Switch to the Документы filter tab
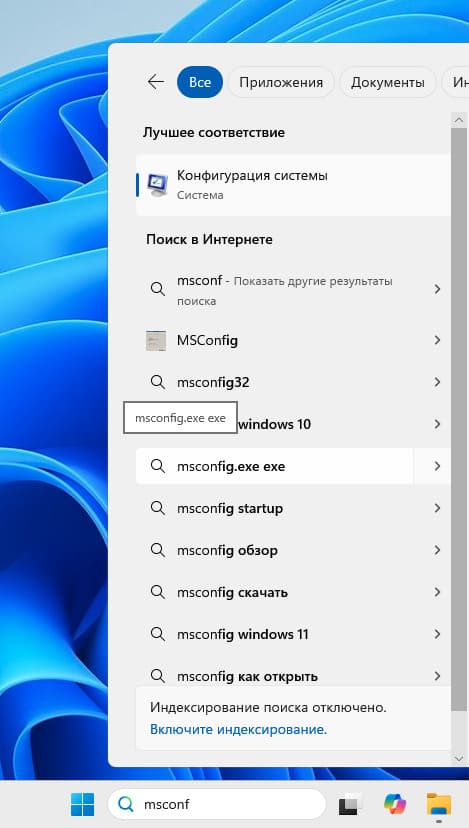The width and height of the screenshot is (469, 828). click(388, 82)
